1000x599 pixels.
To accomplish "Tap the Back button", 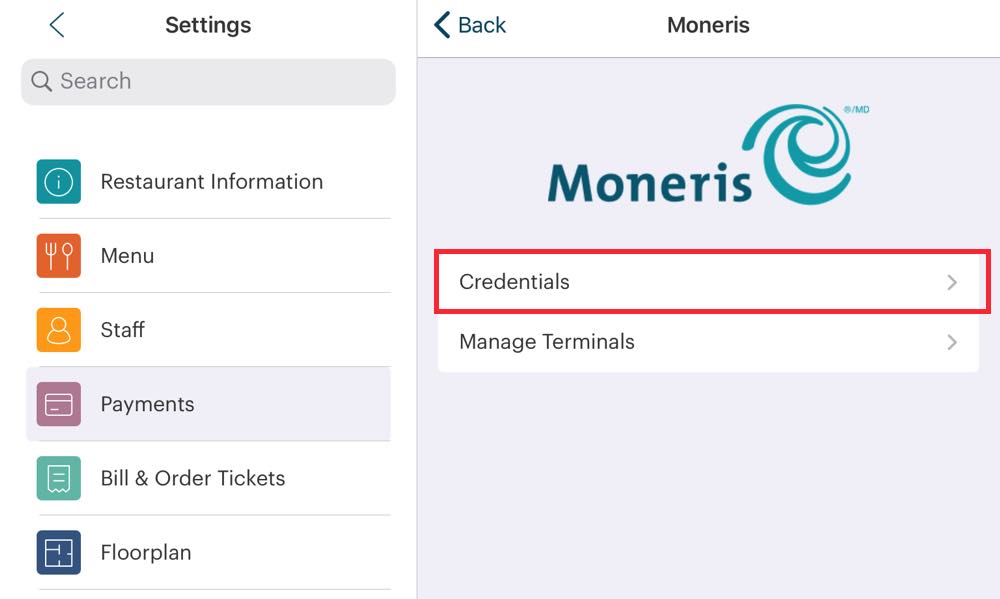I will point(466,25).
